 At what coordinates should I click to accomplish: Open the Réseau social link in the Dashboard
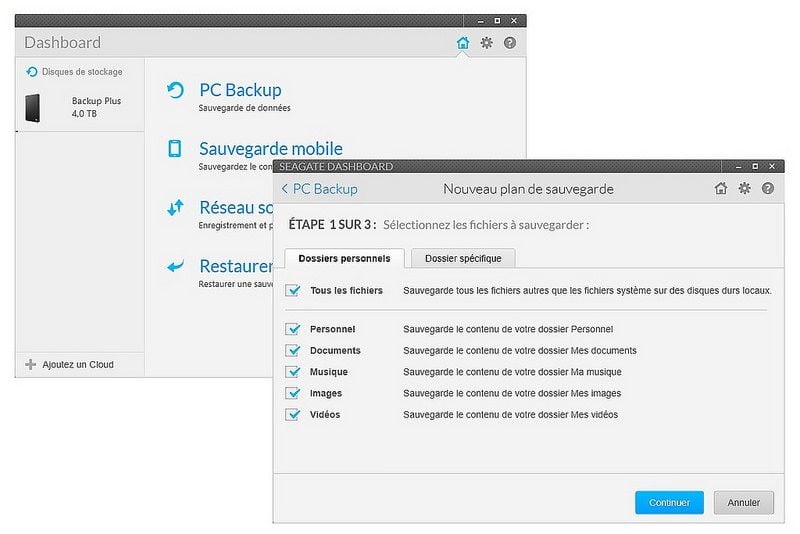pyautogui.click(x=236, y=208)
